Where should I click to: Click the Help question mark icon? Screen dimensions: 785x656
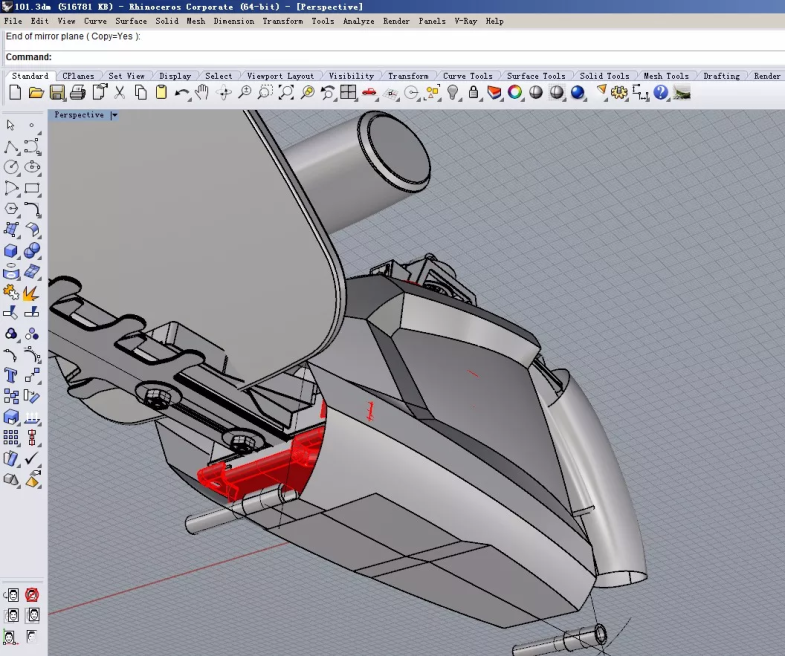(x=661, y=93)
